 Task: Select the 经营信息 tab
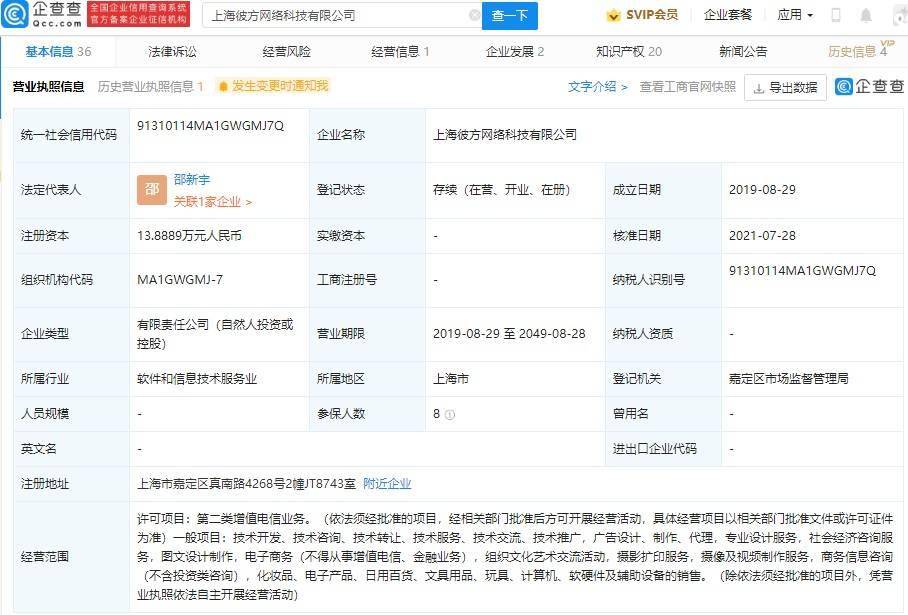pos(400,52)
